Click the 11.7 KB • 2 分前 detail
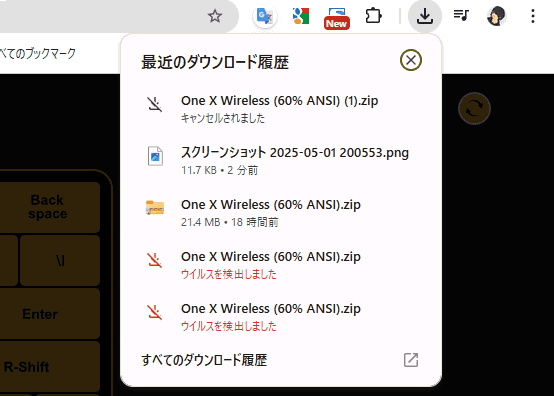Screen dimensions: 554x396 tap(219, 170)
